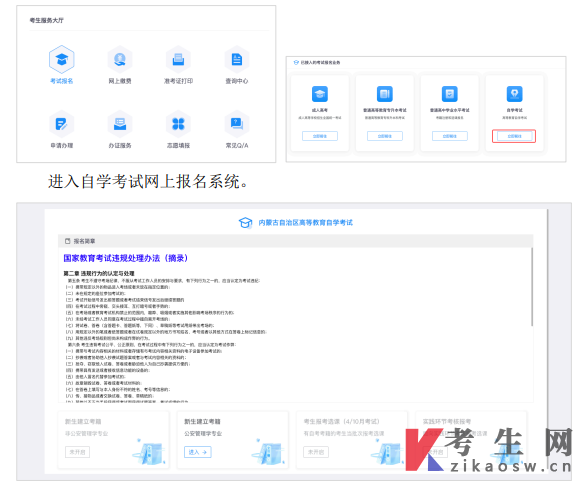The width and height of the screenshot is (587, 485).
Task: Click the 考试报名 label text
Action: [x=62, y=81]
